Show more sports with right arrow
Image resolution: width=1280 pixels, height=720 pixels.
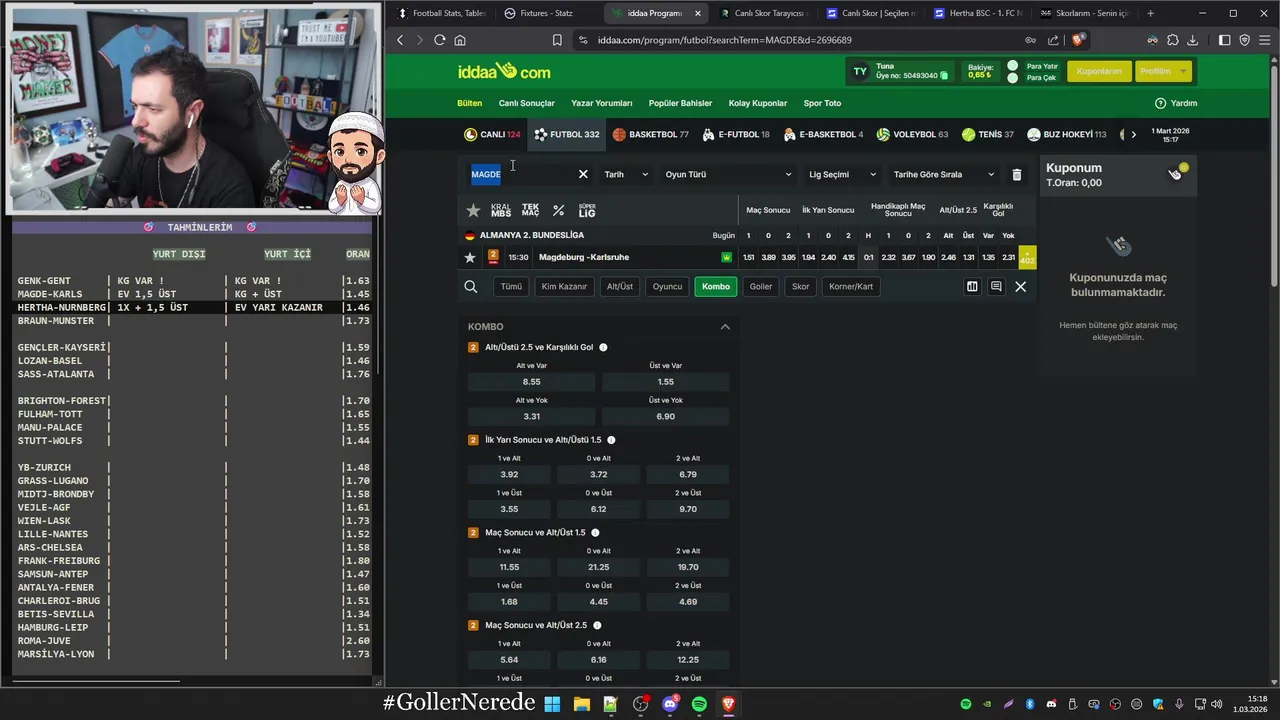coord(1133,134)
